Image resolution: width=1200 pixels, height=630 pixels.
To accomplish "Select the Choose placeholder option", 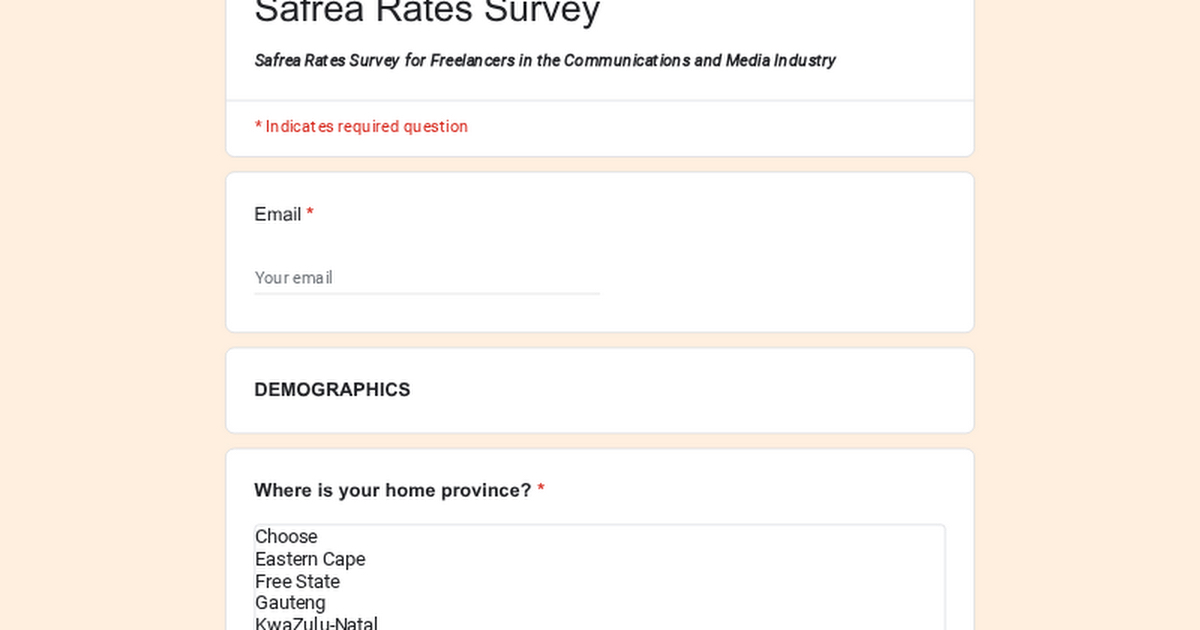I will [286, 537].
